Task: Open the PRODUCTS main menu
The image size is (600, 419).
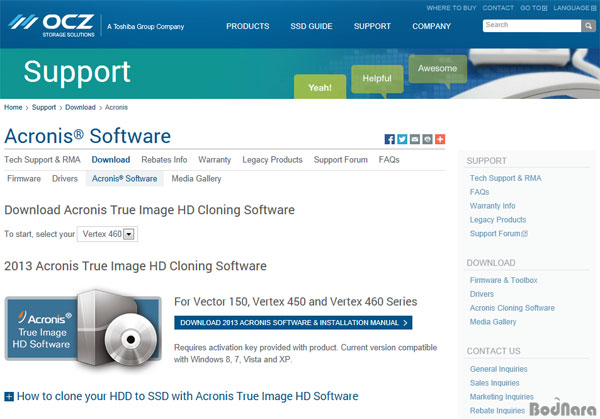Action: point(248,26)
